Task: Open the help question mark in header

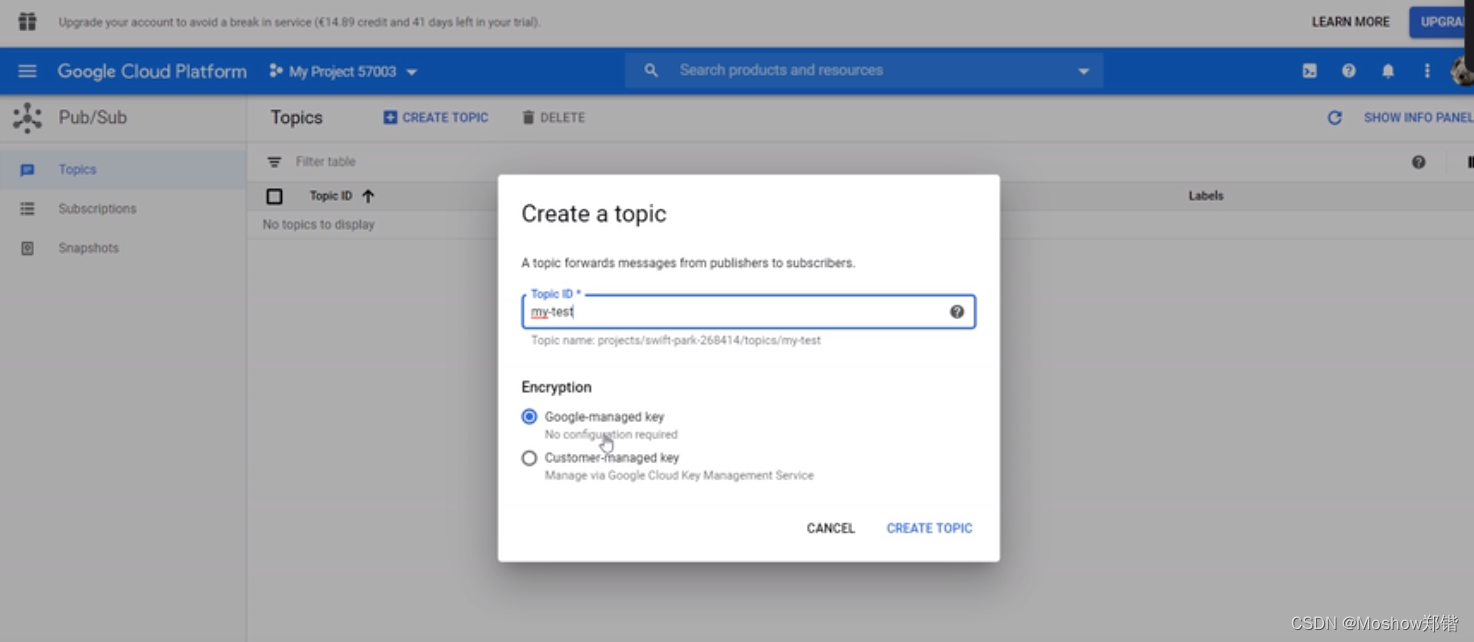Action: tap(1348, 71)
